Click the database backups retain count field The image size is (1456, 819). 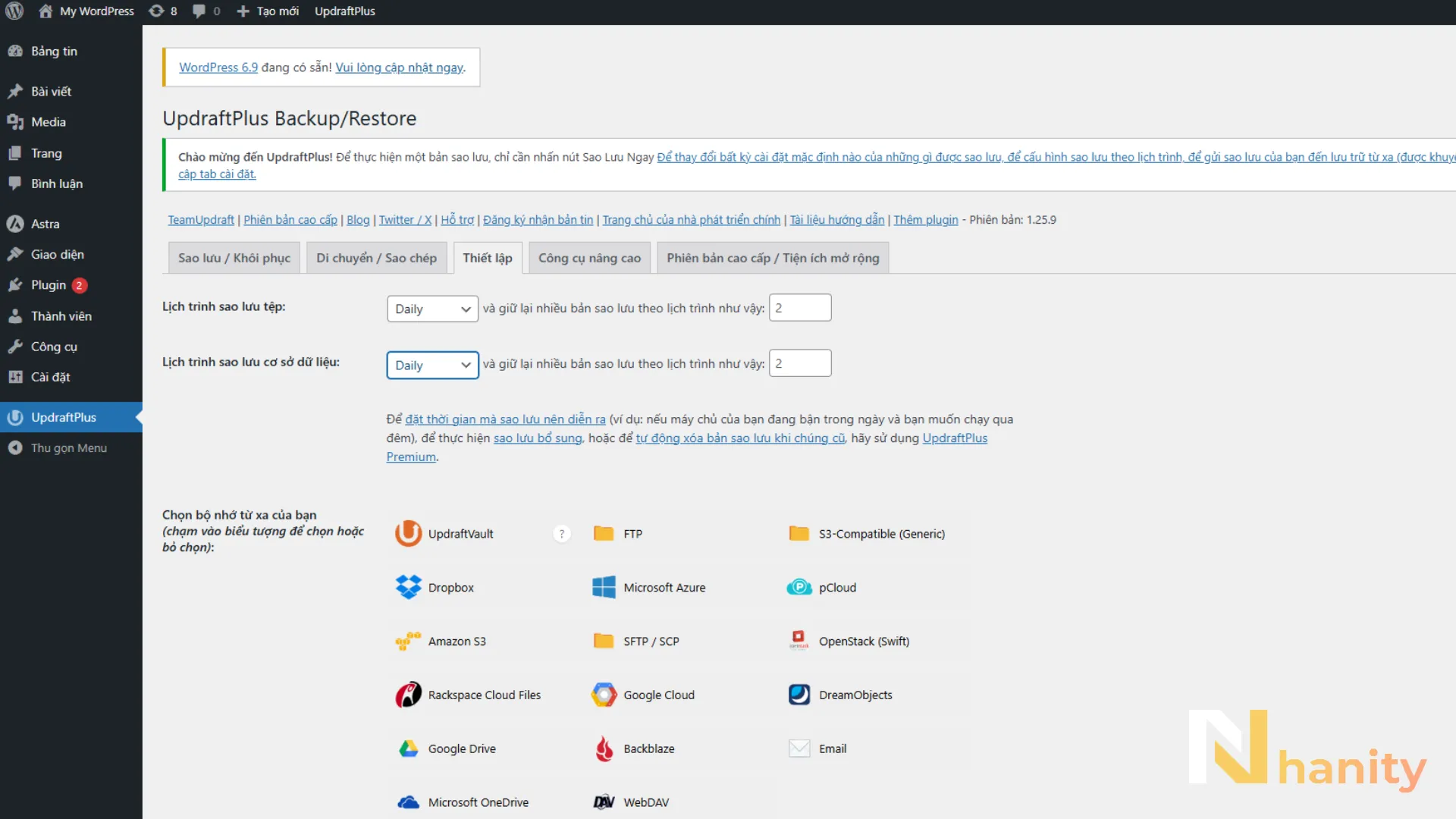coord(800,363)
